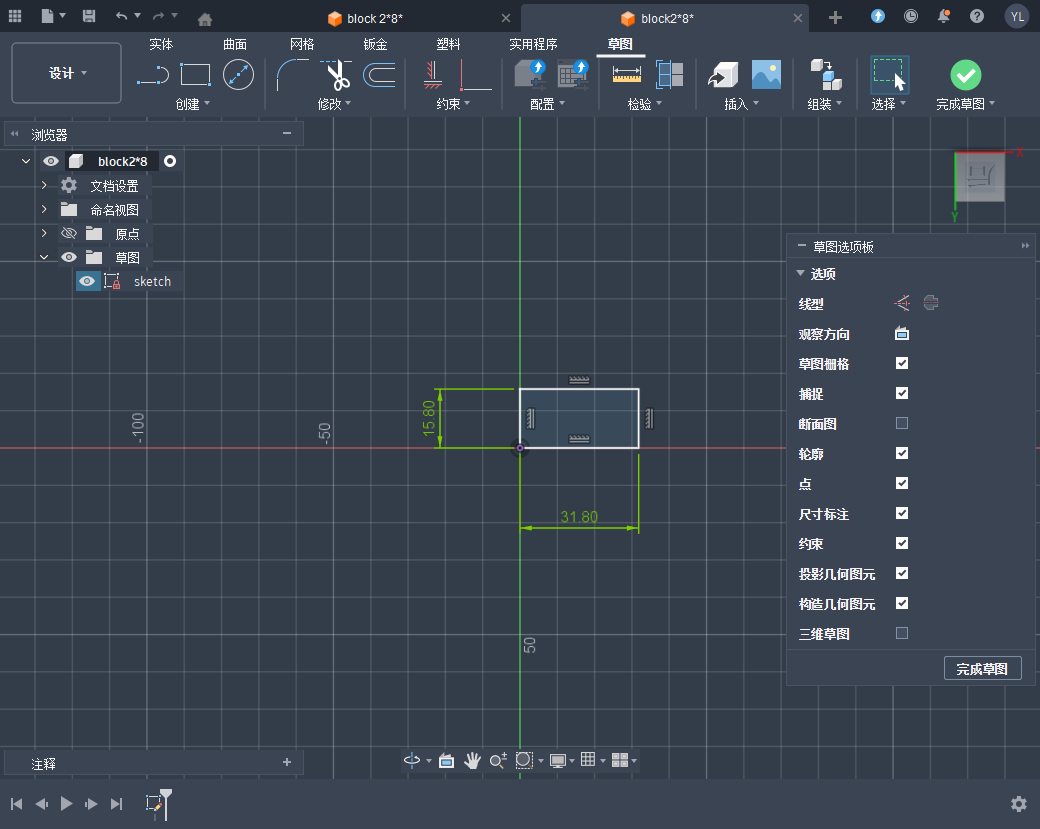1040x829 pixels.
Task: Open the Help question mark icon
Action: pyautogui.click(x=977, y=16)
